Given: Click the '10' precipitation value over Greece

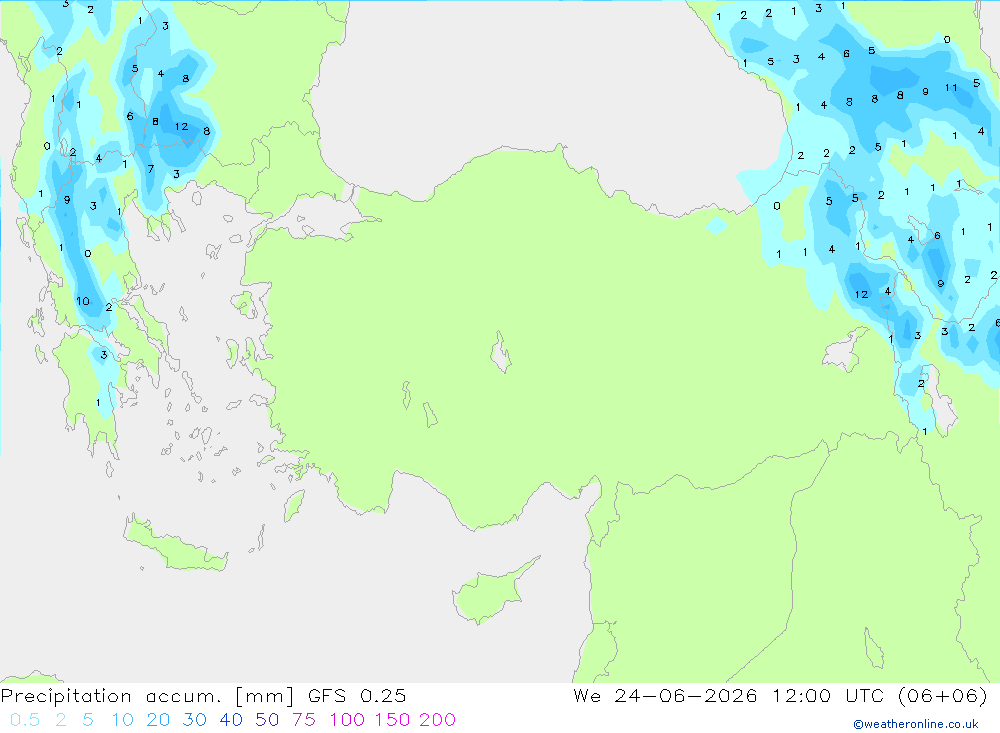Looking at the screenshot, I should (x=83, y=301).
